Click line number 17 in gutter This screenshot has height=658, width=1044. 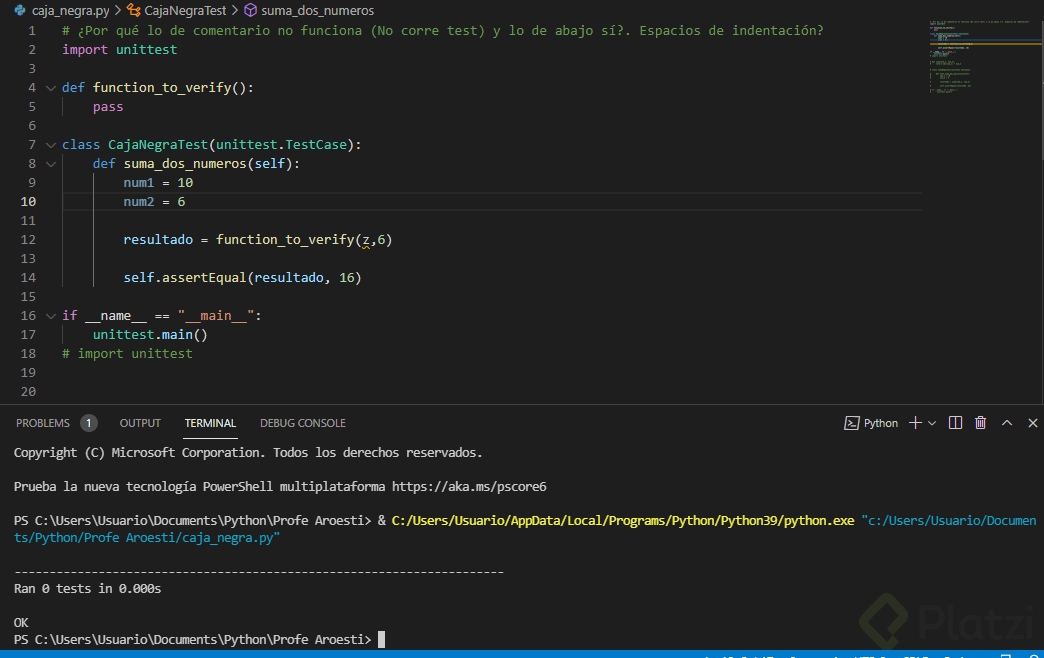(x=28, y=335)
